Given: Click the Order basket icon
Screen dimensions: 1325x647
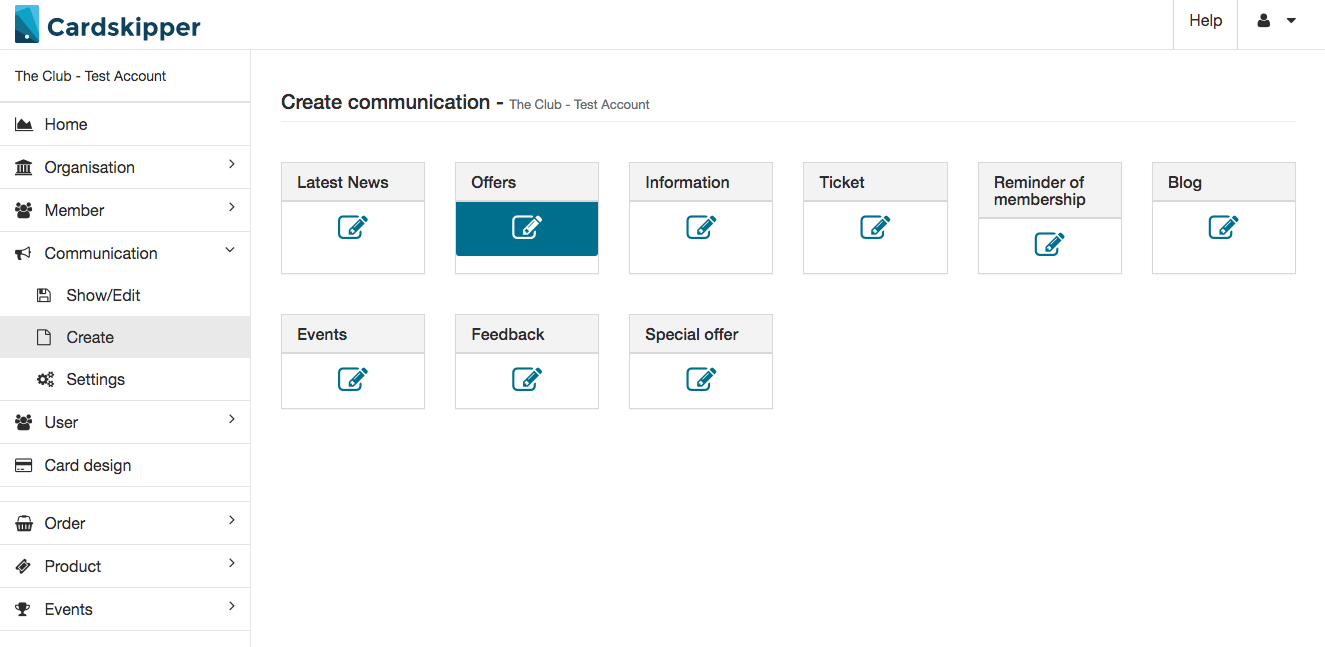Looking at the screenshot, I should click(23, 523).
